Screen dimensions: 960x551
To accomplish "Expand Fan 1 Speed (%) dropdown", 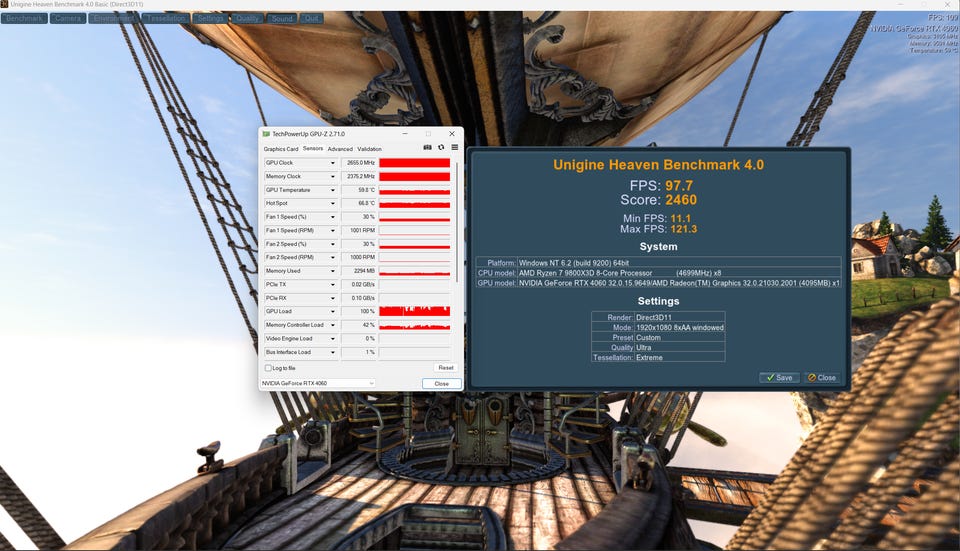I will pos(332,217).
